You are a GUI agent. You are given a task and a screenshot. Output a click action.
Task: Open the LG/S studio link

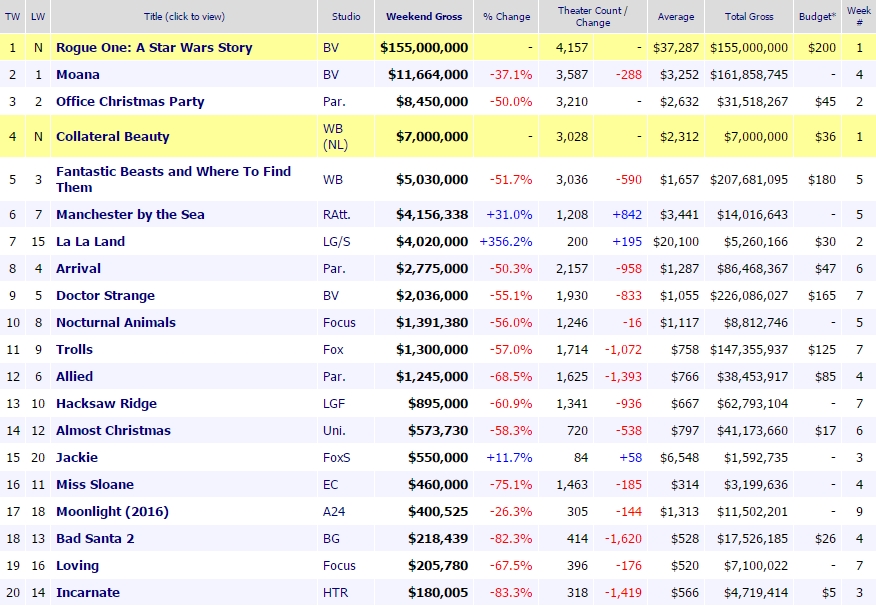336,242
